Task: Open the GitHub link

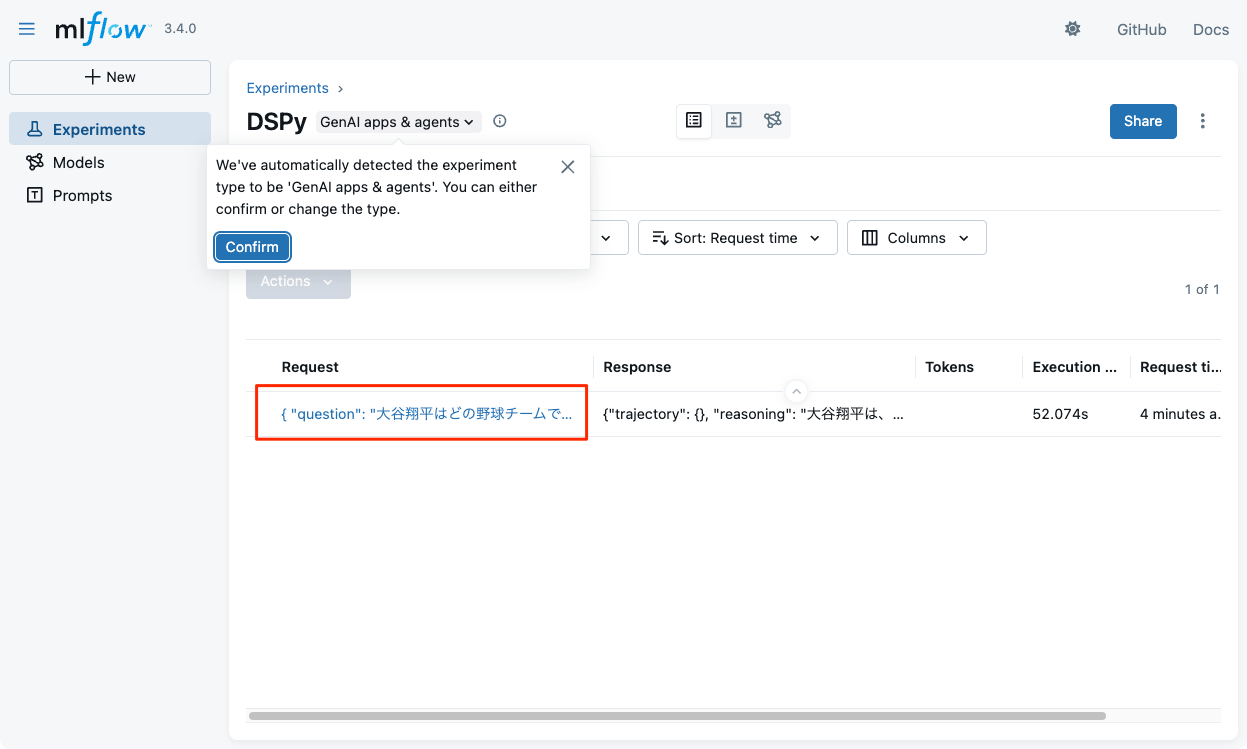Action: pyautogui.click(x=1142, y=30)
